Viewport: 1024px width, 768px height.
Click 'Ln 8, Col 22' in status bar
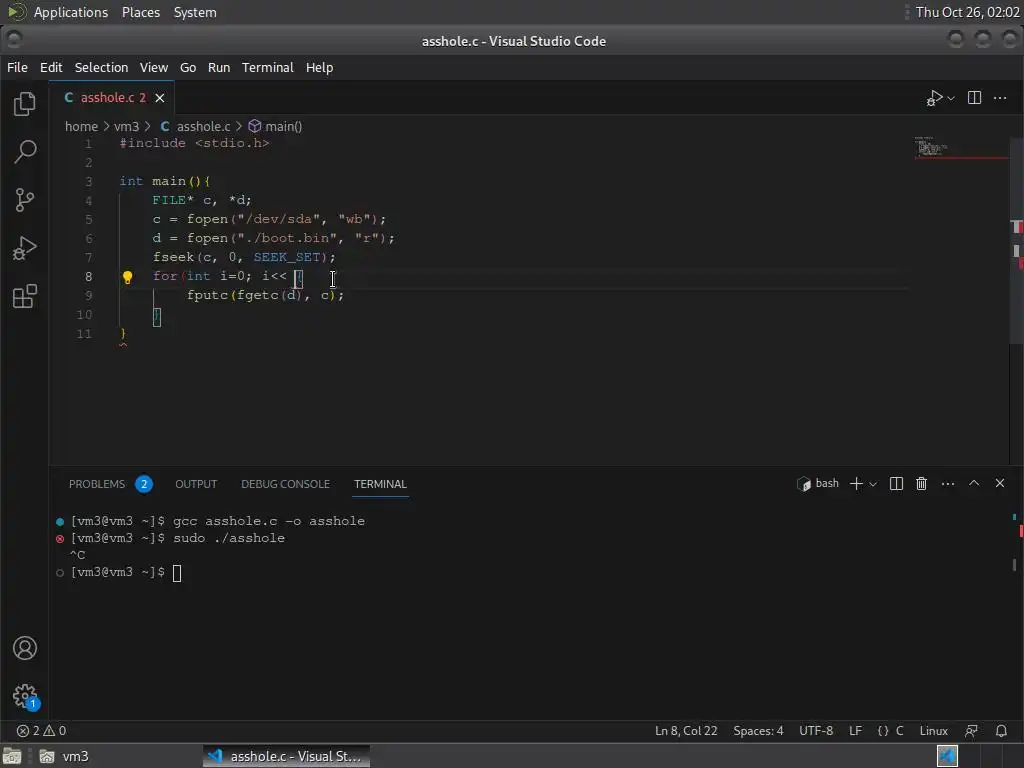point(686,731)
